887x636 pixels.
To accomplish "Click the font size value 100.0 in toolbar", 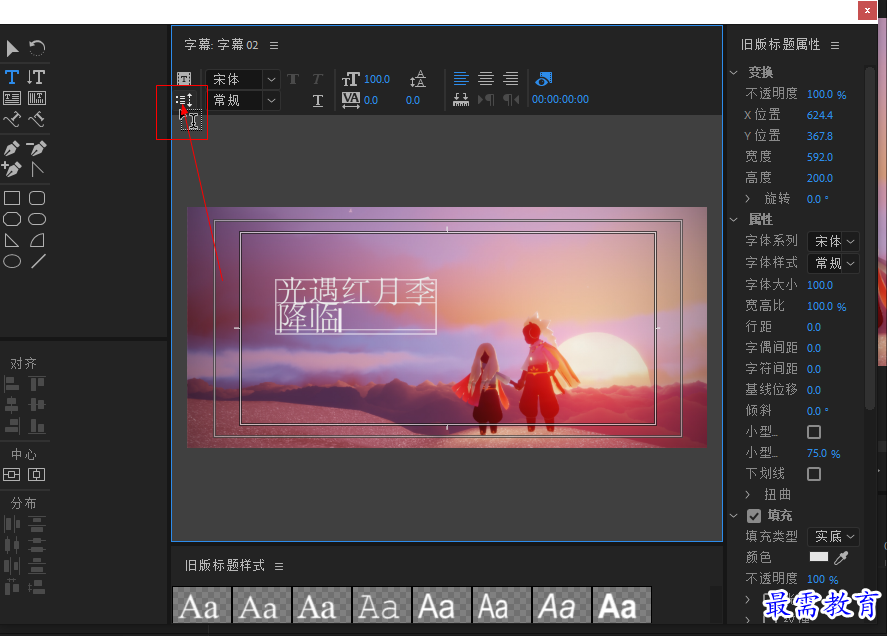I will (377, 79).
